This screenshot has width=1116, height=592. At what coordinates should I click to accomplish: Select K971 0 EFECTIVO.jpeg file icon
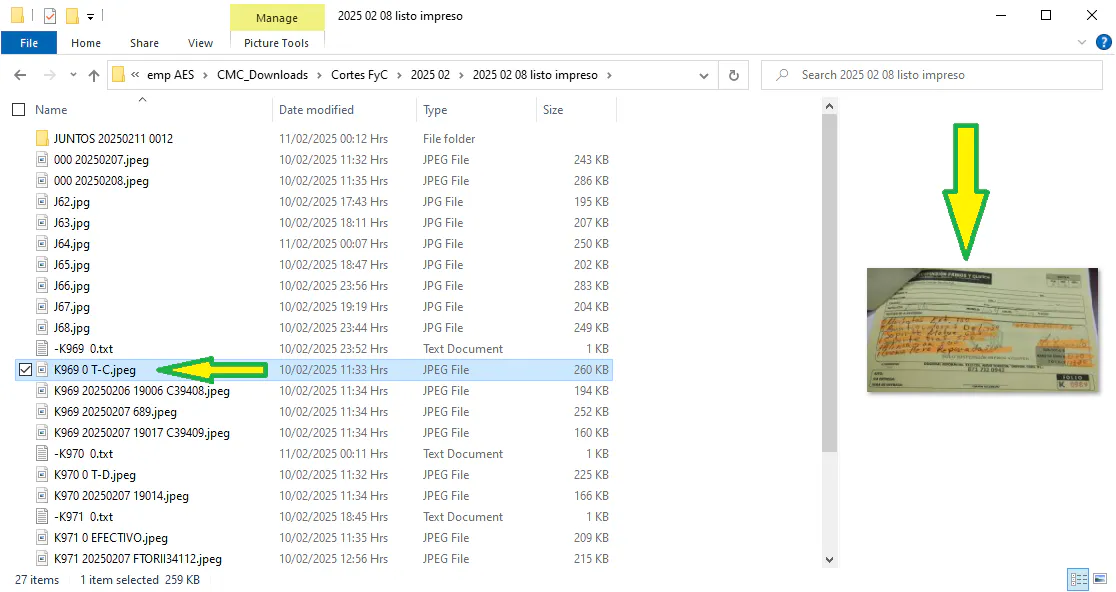(x=42, y=538)
